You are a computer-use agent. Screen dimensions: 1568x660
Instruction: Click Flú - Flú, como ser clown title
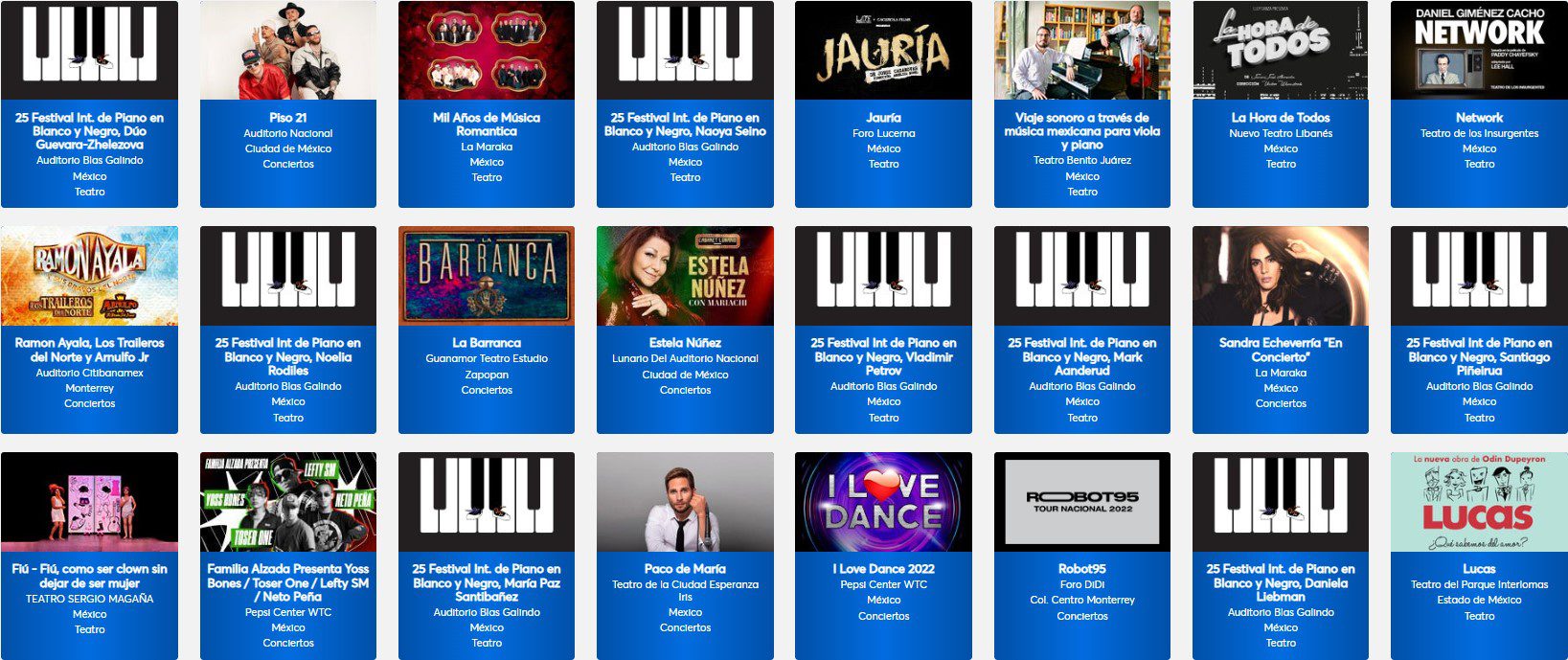[89, 576]
